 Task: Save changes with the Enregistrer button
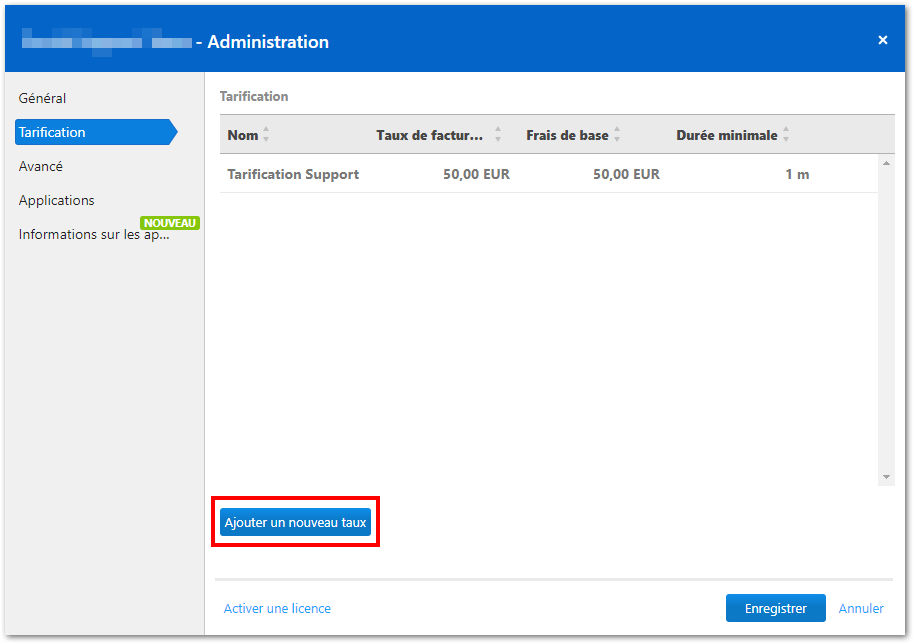click(775, 608)
